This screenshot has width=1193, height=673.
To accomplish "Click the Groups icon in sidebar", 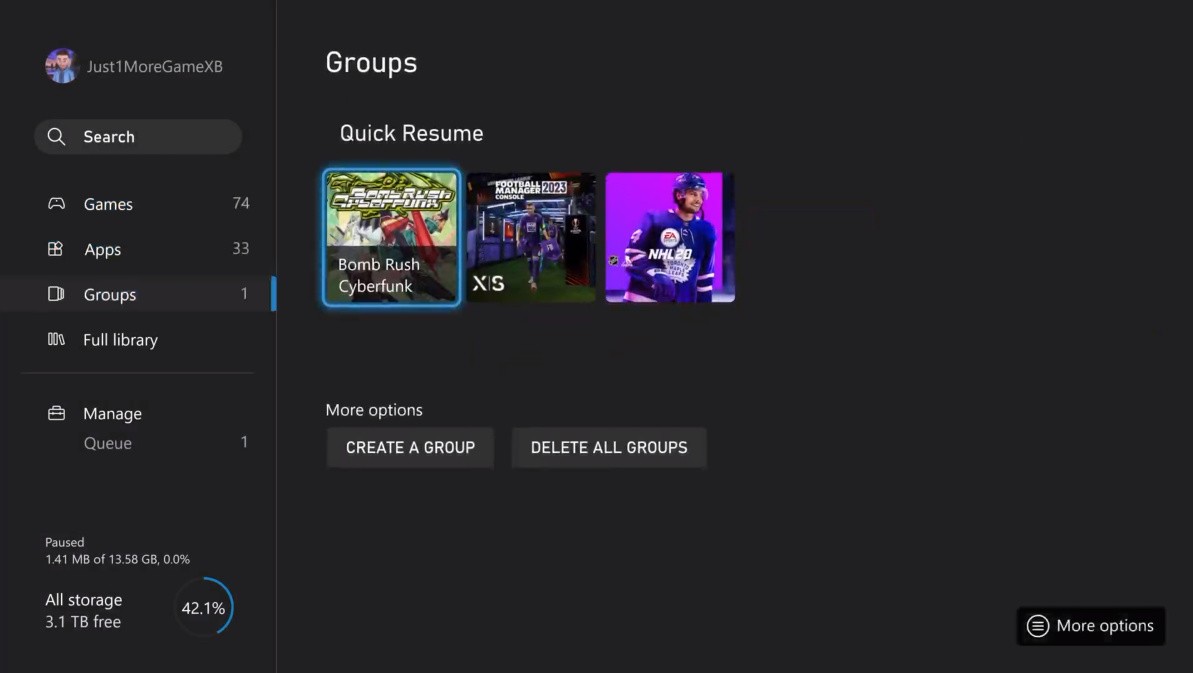I will click(56, 294).
